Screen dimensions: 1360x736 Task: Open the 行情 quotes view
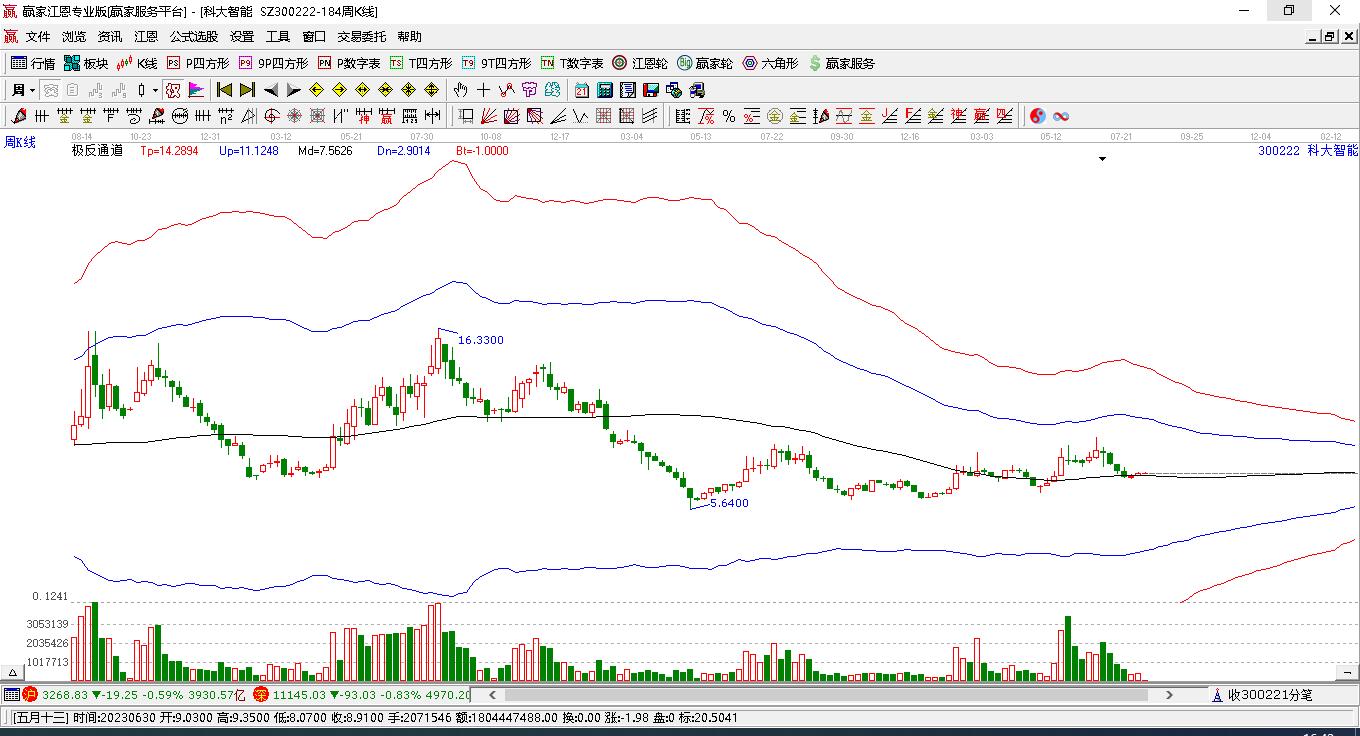(32, 63)
